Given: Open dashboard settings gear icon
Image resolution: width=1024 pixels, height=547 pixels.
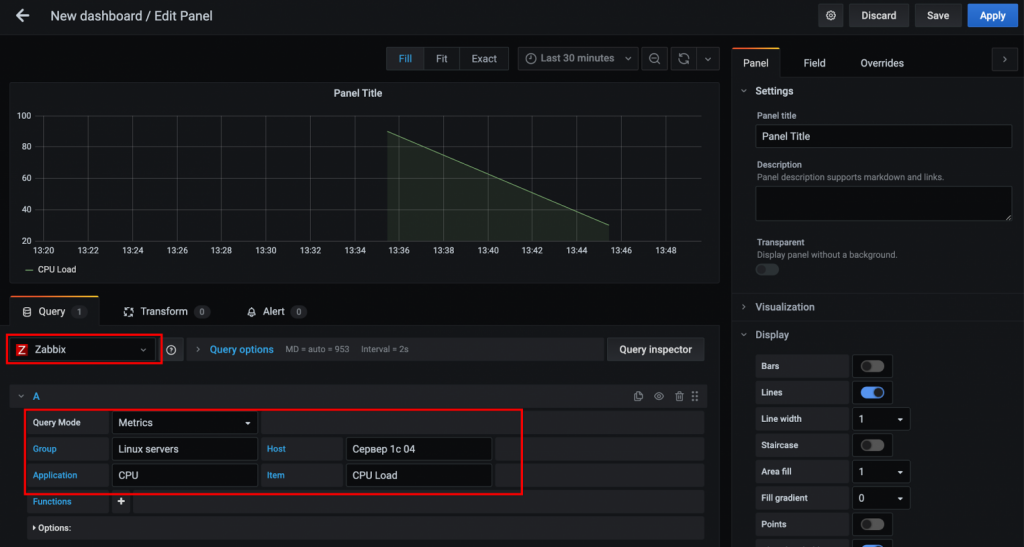Looking at the screenshot, I should click(x=830, y=16).
